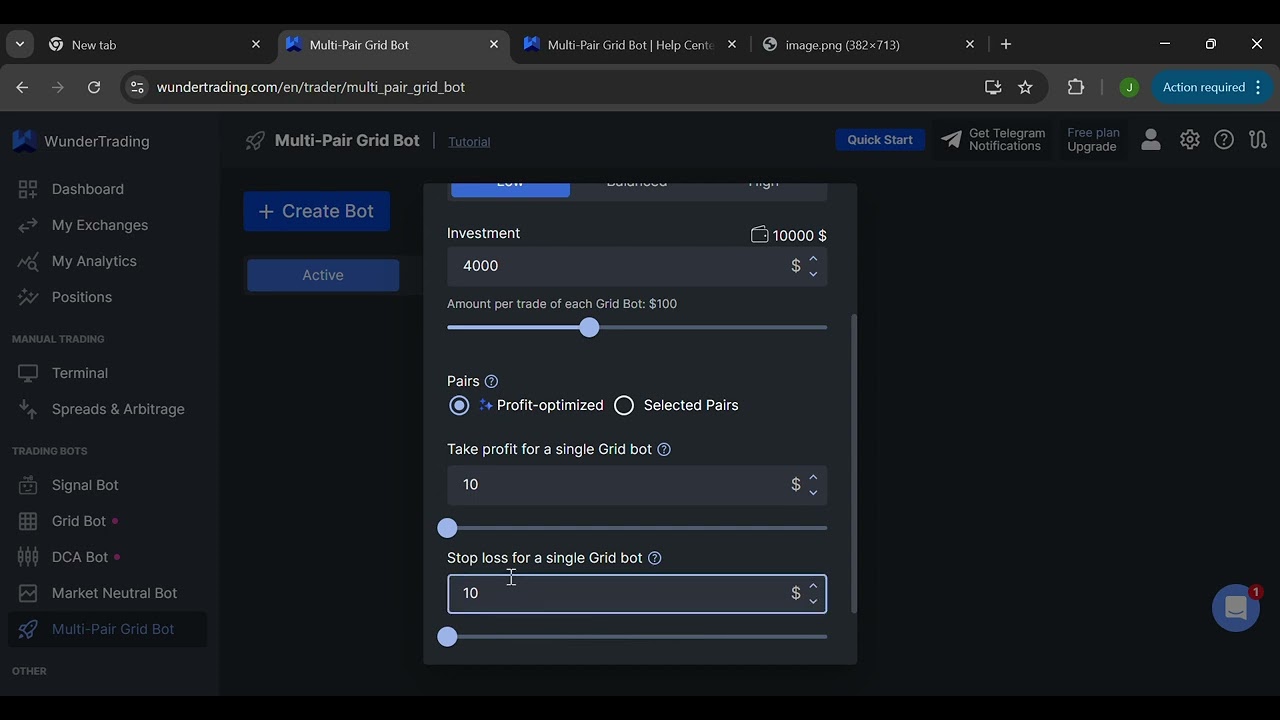Open browser extensions puzzle icon

pos(1076,87)
